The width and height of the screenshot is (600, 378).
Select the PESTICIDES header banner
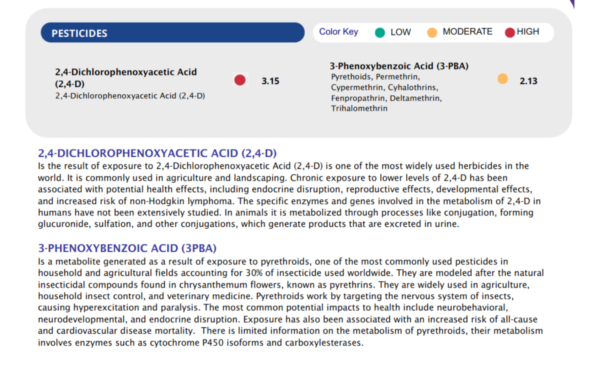click(x=173, y=33)
